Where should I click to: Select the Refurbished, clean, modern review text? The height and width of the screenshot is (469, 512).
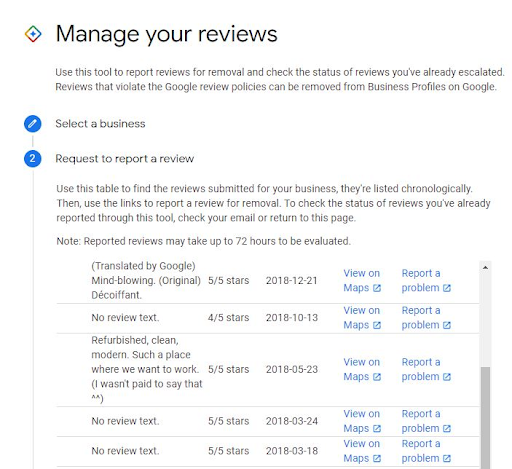(147, 369)
